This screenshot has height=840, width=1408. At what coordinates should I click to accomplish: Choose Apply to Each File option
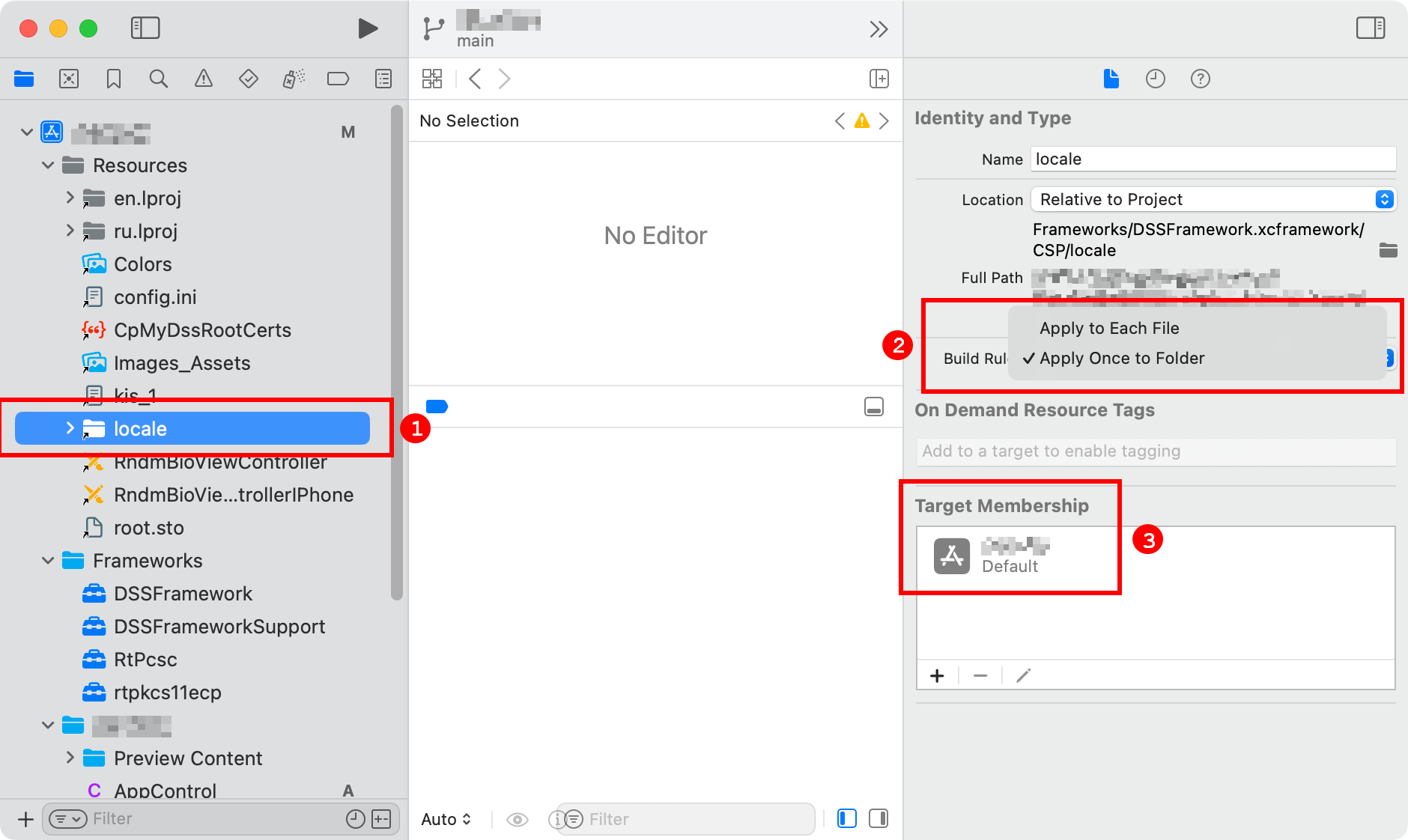tap(1108, 328)
